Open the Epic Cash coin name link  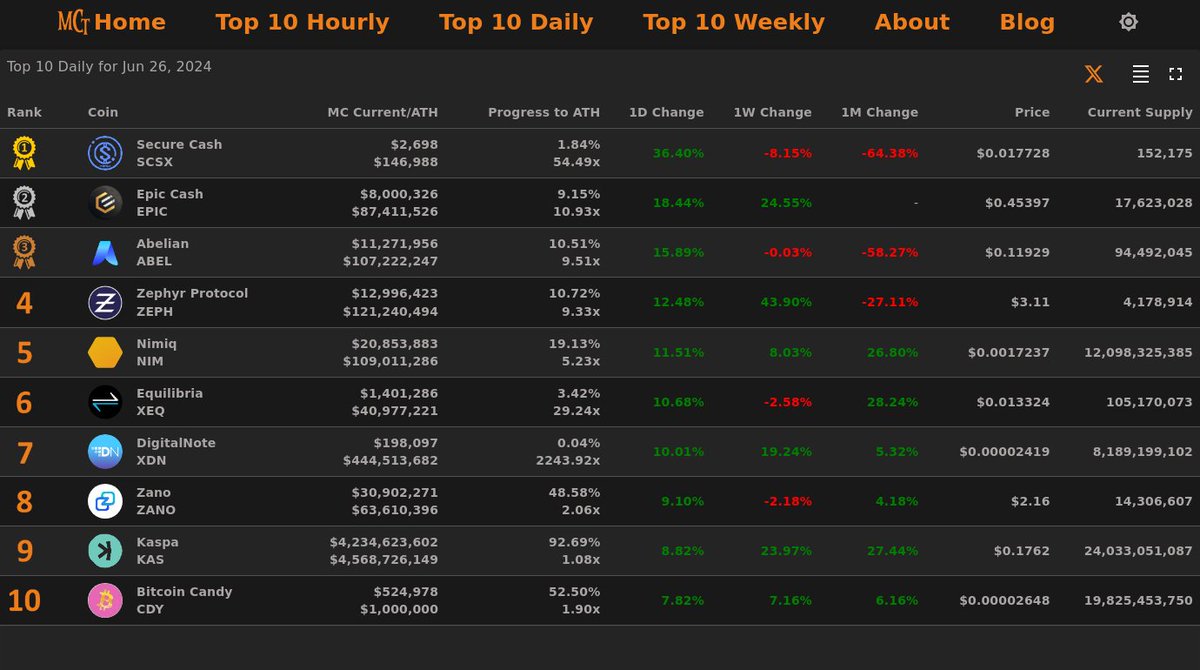pyautogui.click(x=170, y=194)
